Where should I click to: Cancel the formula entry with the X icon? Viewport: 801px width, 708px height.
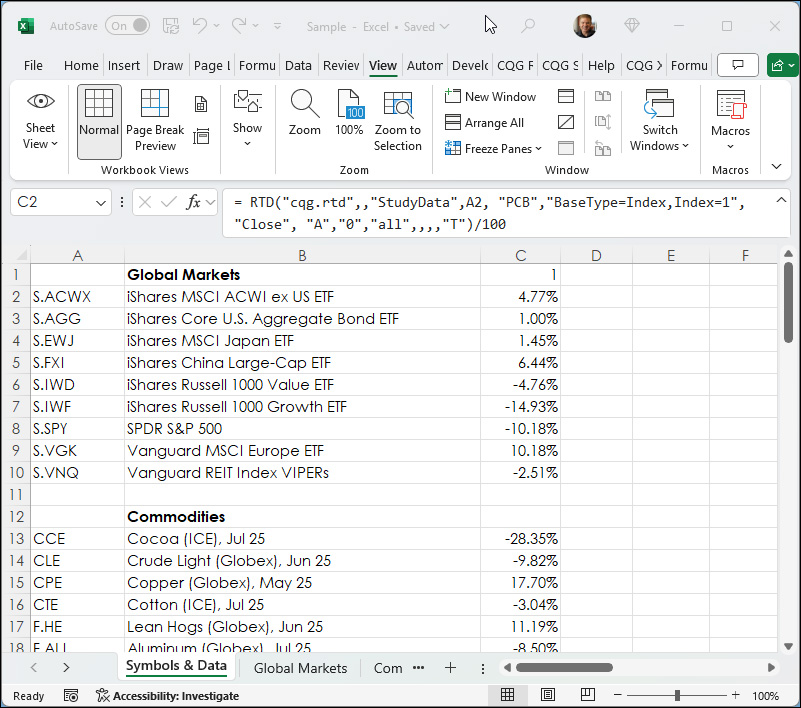coord(145,203)
